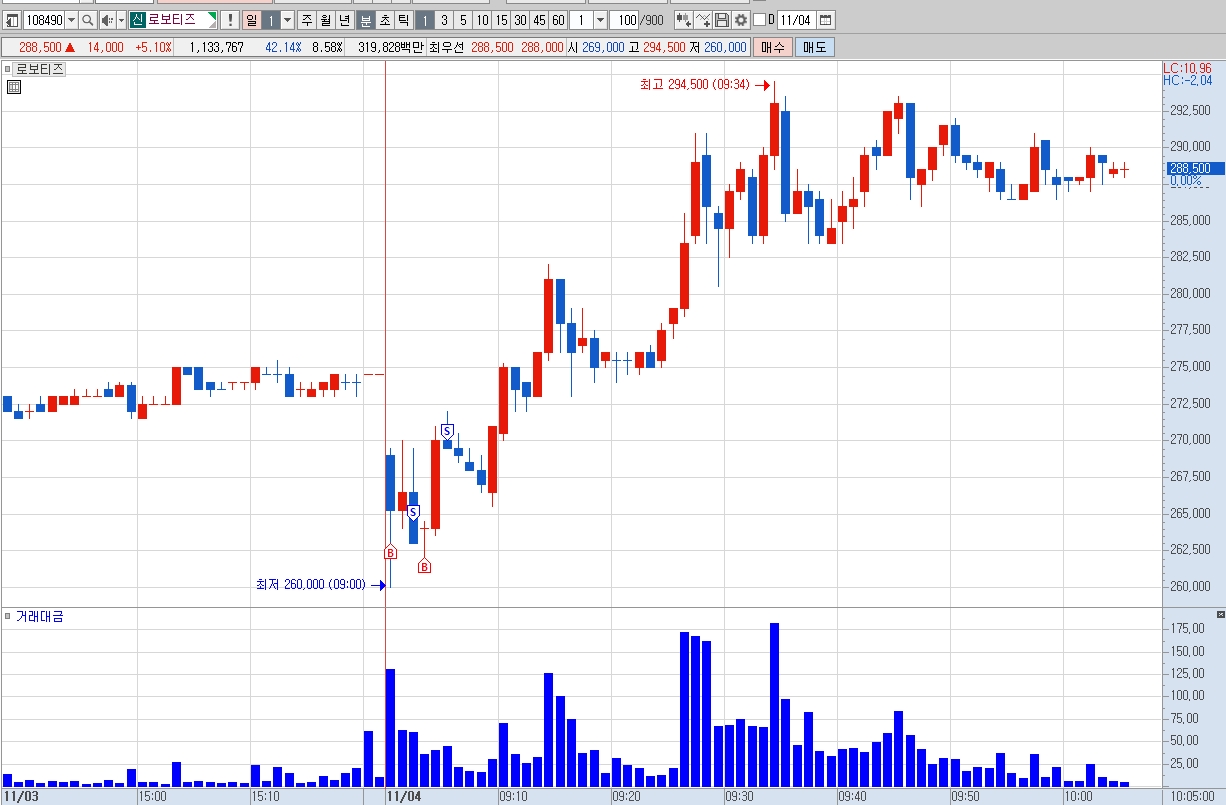Open the speaker sound options dropdown arrow

[x=122, y=20]
